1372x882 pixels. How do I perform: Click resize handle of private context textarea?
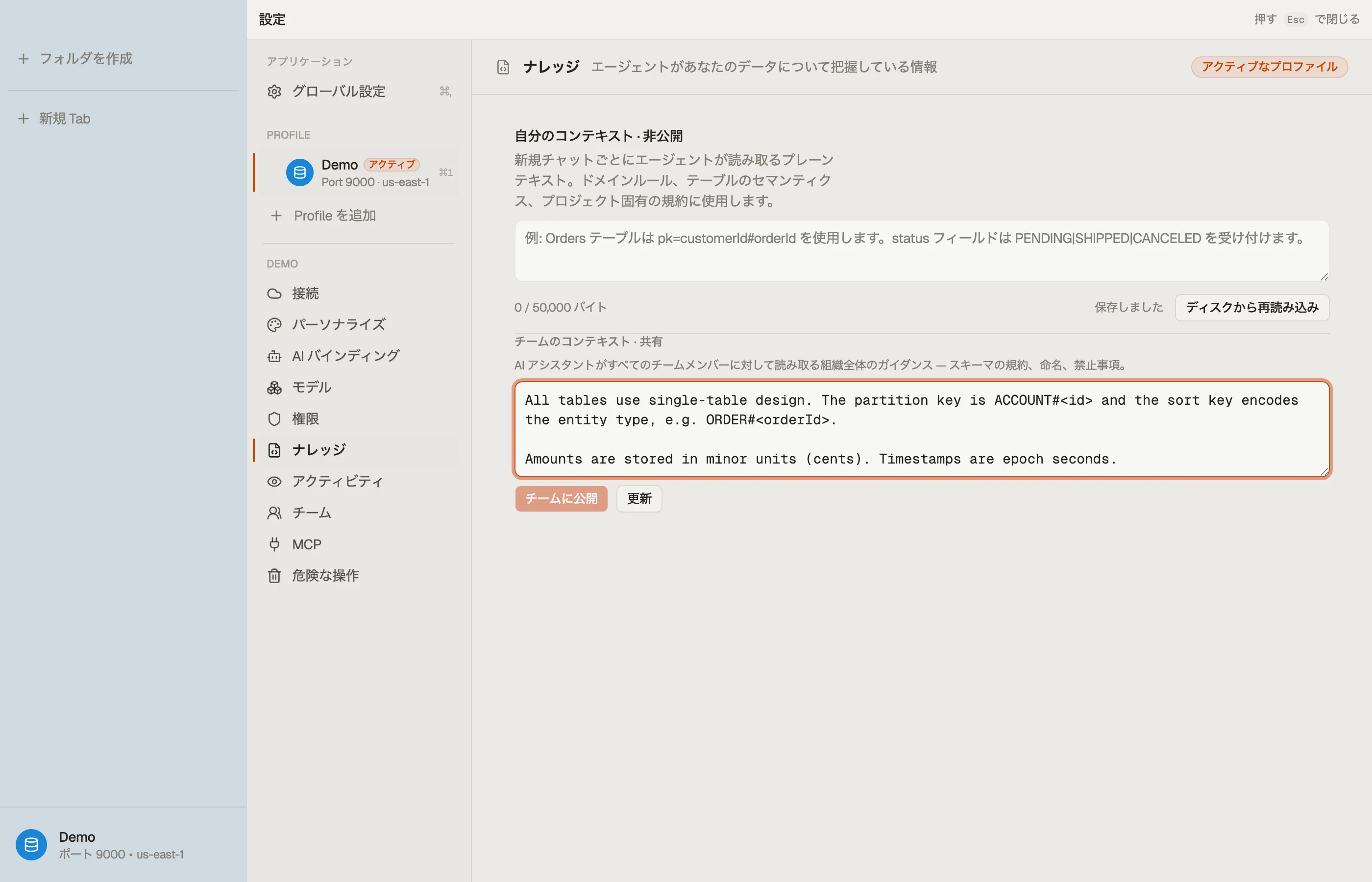point(1324,277)
